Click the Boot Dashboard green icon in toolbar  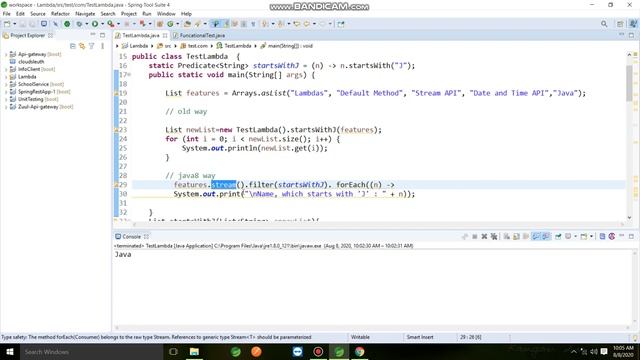click(67, 24)
